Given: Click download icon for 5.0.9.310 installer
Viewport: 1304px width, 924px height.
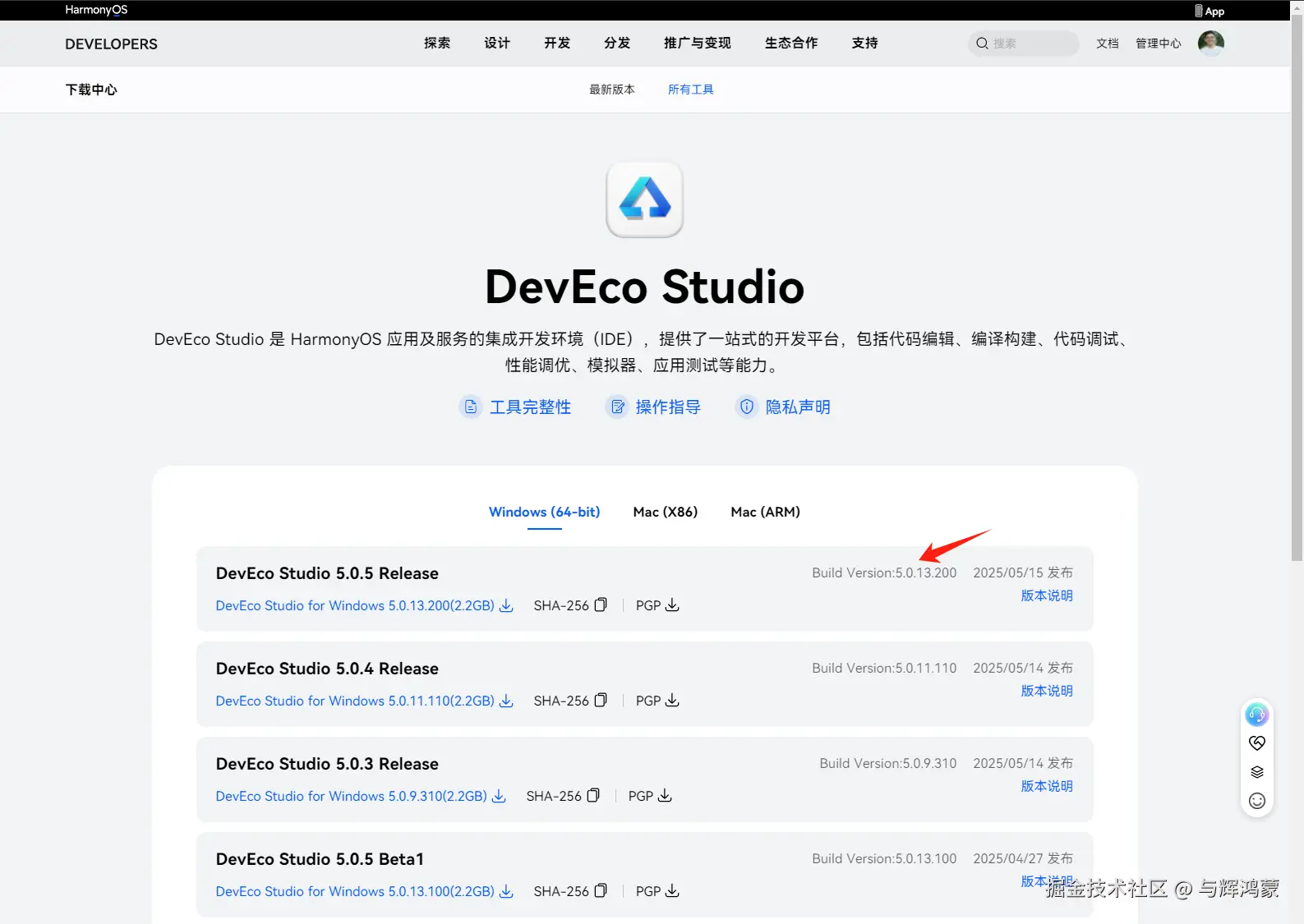Looking at the screenshot, I should [x=499, y=796].
